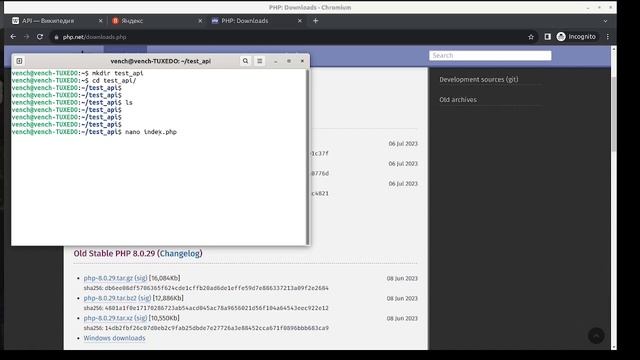
Task: Close the Яндекс tab
Action: coord(200,21)
